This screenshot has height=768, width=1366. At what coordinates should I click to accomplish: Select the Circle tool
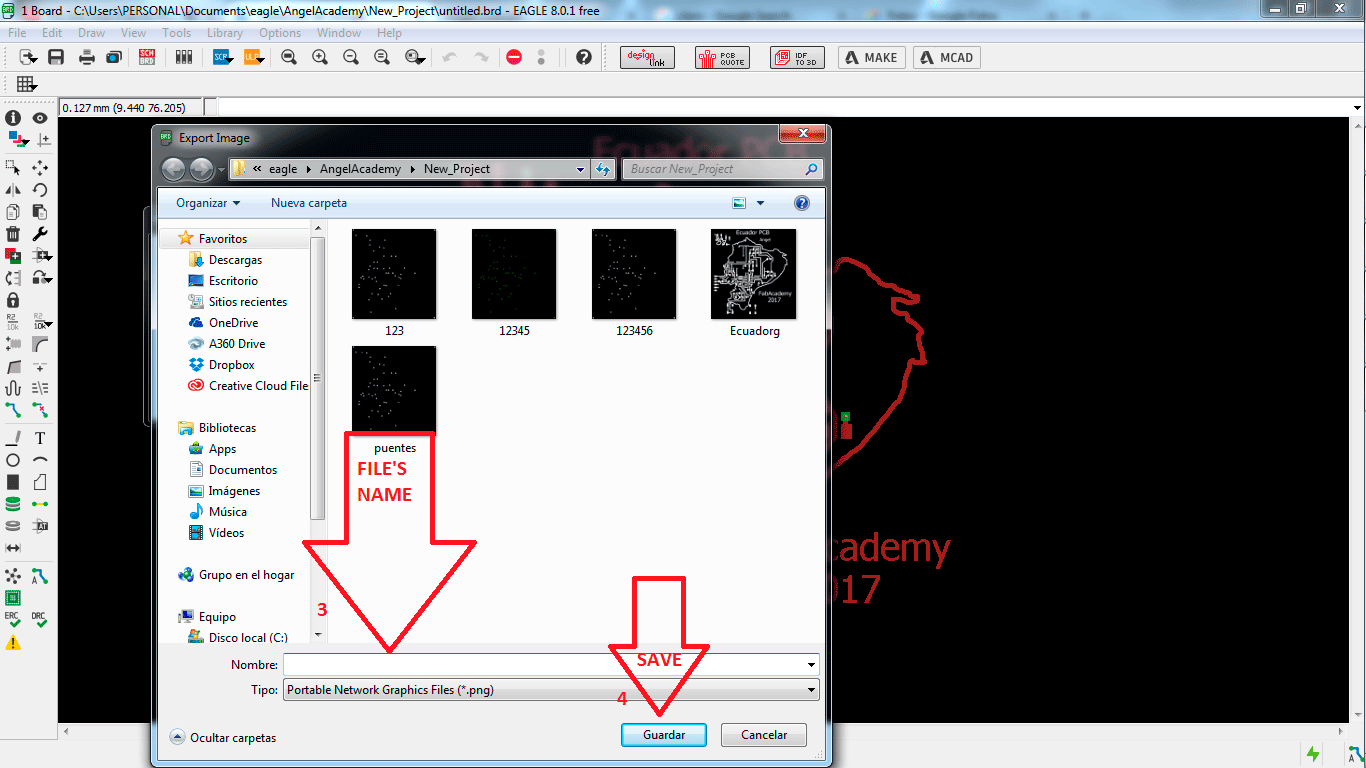tap(13, 460)
